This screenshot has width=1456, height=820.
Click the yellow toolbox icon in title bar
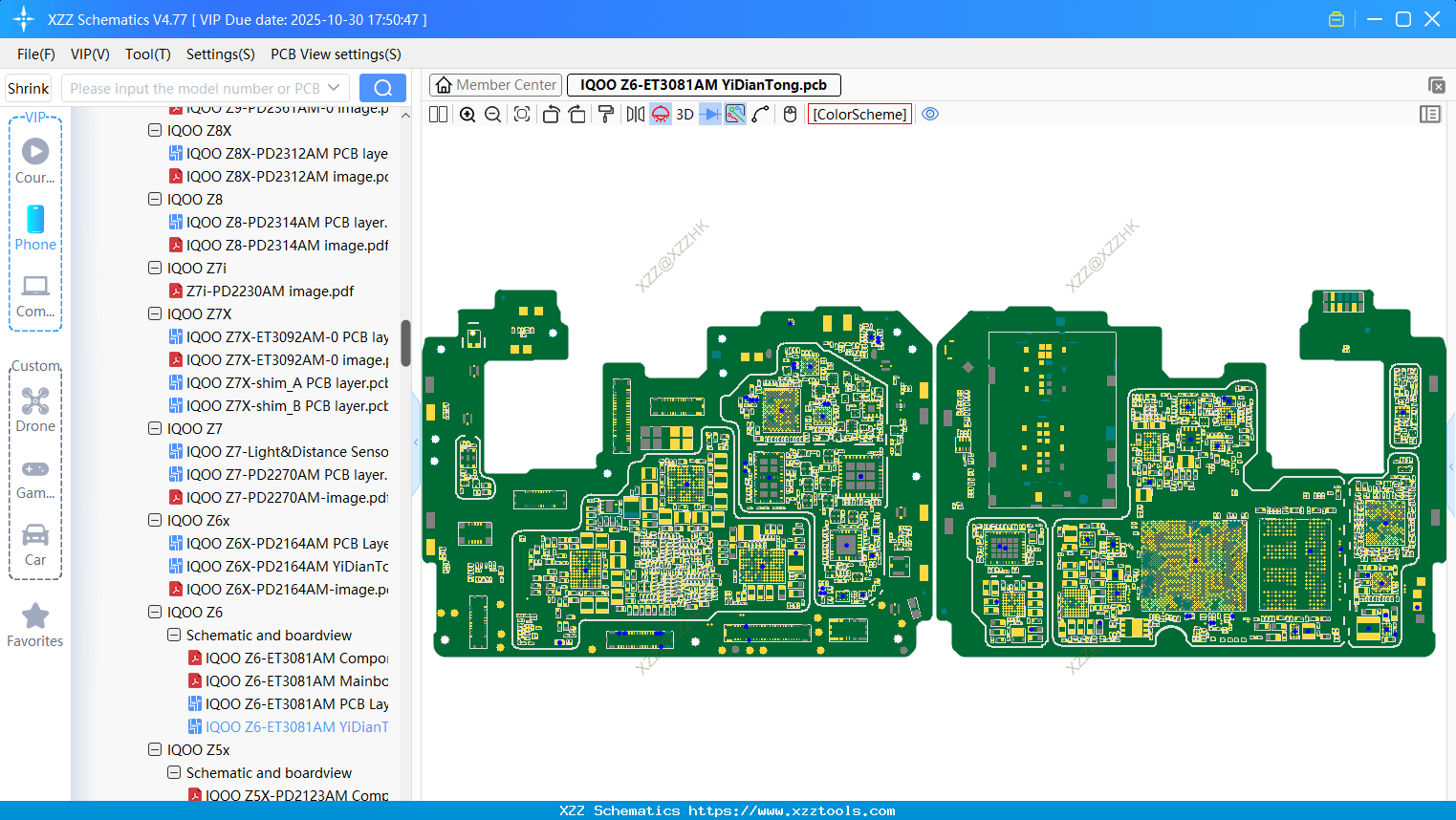[x=1336, y=19]
